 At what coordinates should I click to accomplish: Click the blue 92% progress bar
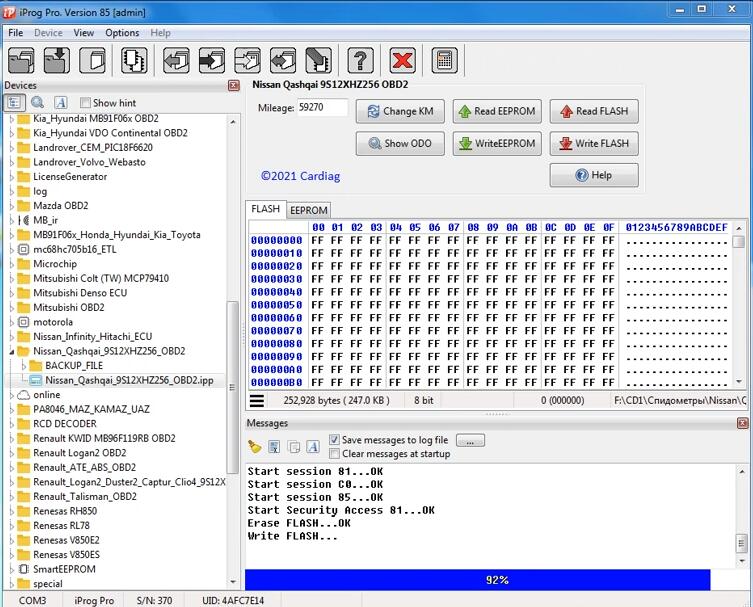point(477,580)
